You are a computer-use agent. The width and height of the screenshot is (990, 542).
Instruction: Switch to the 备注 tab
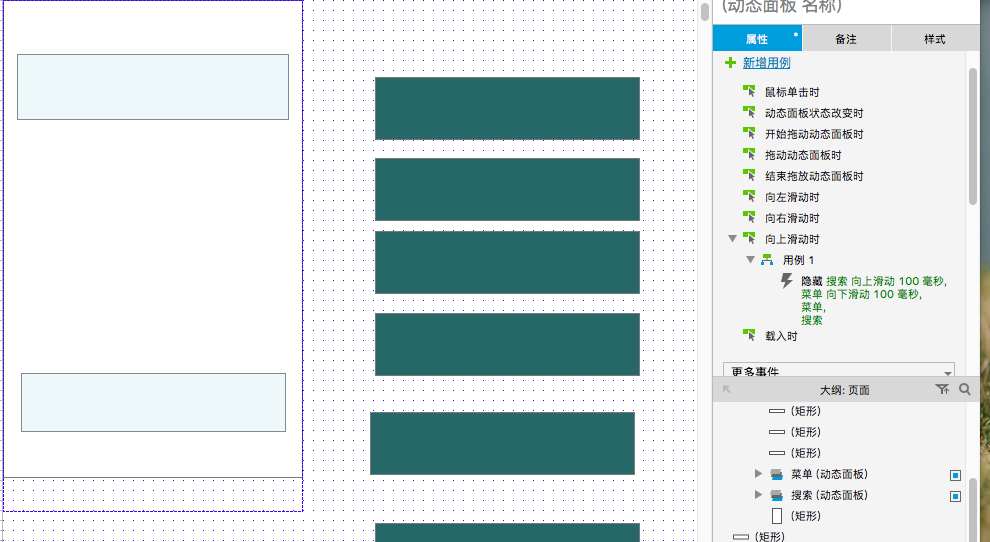pyautogui.click(x=845, y=39)
